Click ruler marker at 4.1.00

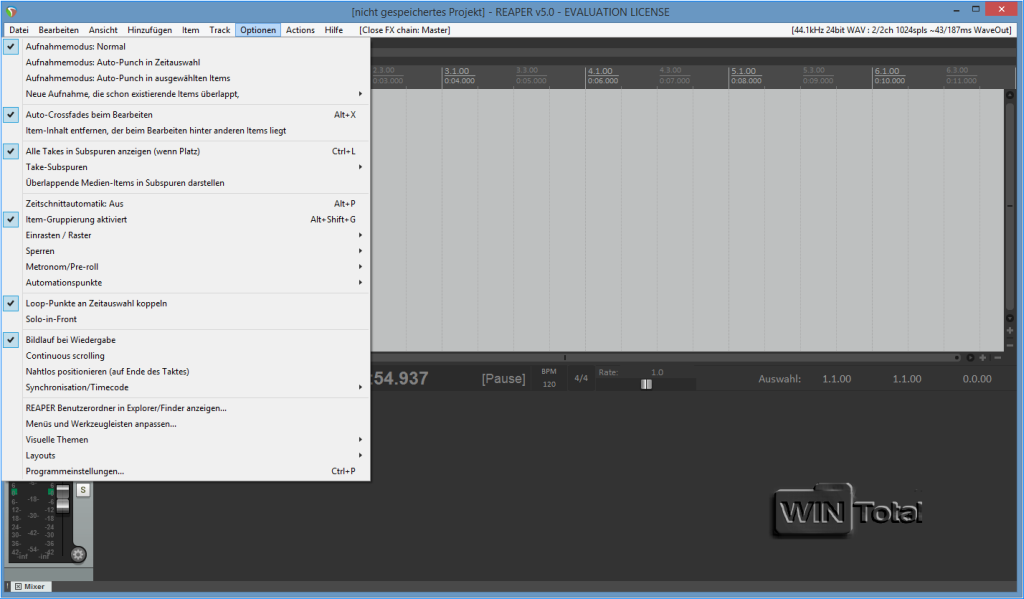[x=600, y=71]
